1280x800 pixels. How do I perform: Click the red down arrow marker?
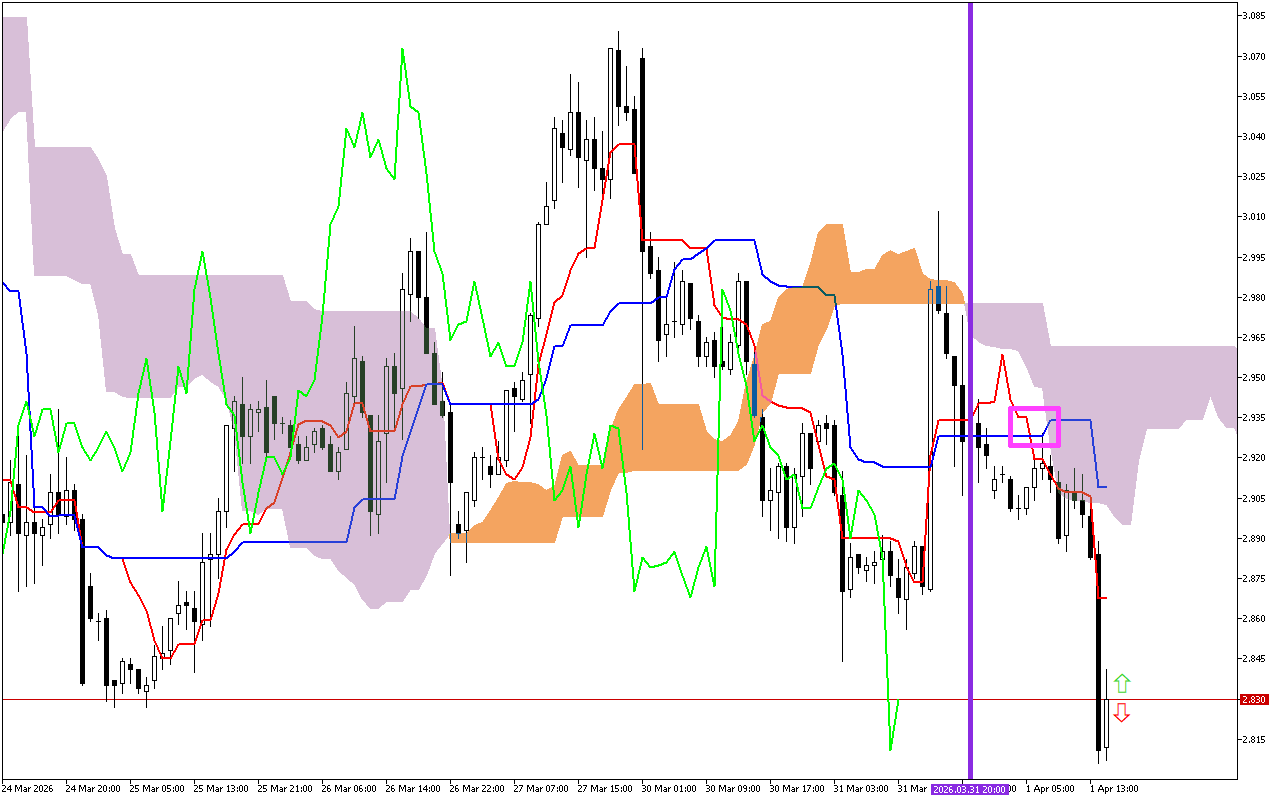1122,712
